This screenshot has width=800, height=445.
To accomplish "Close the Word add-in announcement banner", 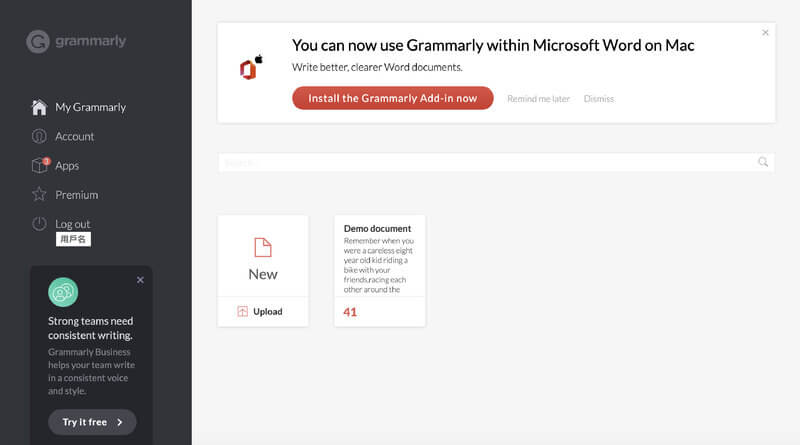I will tap(766, 33).
